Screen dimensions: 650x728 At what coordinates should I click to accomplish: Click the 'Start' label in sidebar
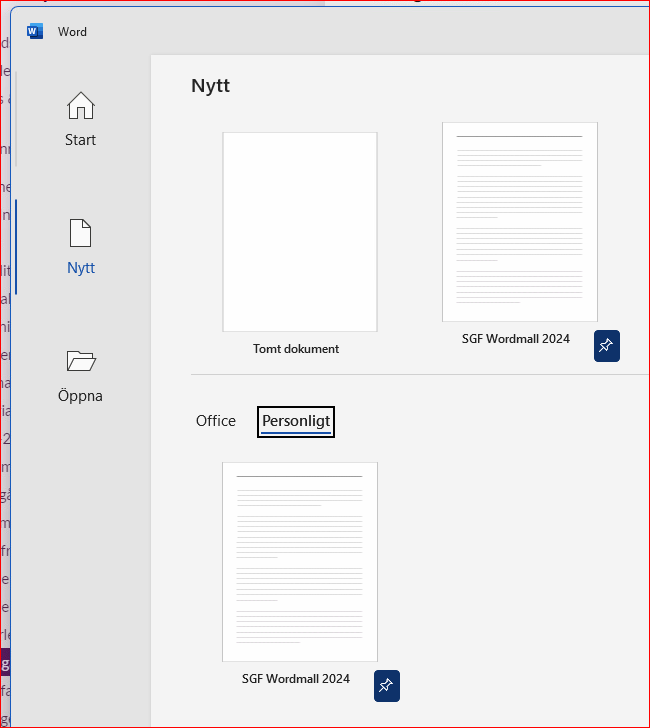point(80,140)
